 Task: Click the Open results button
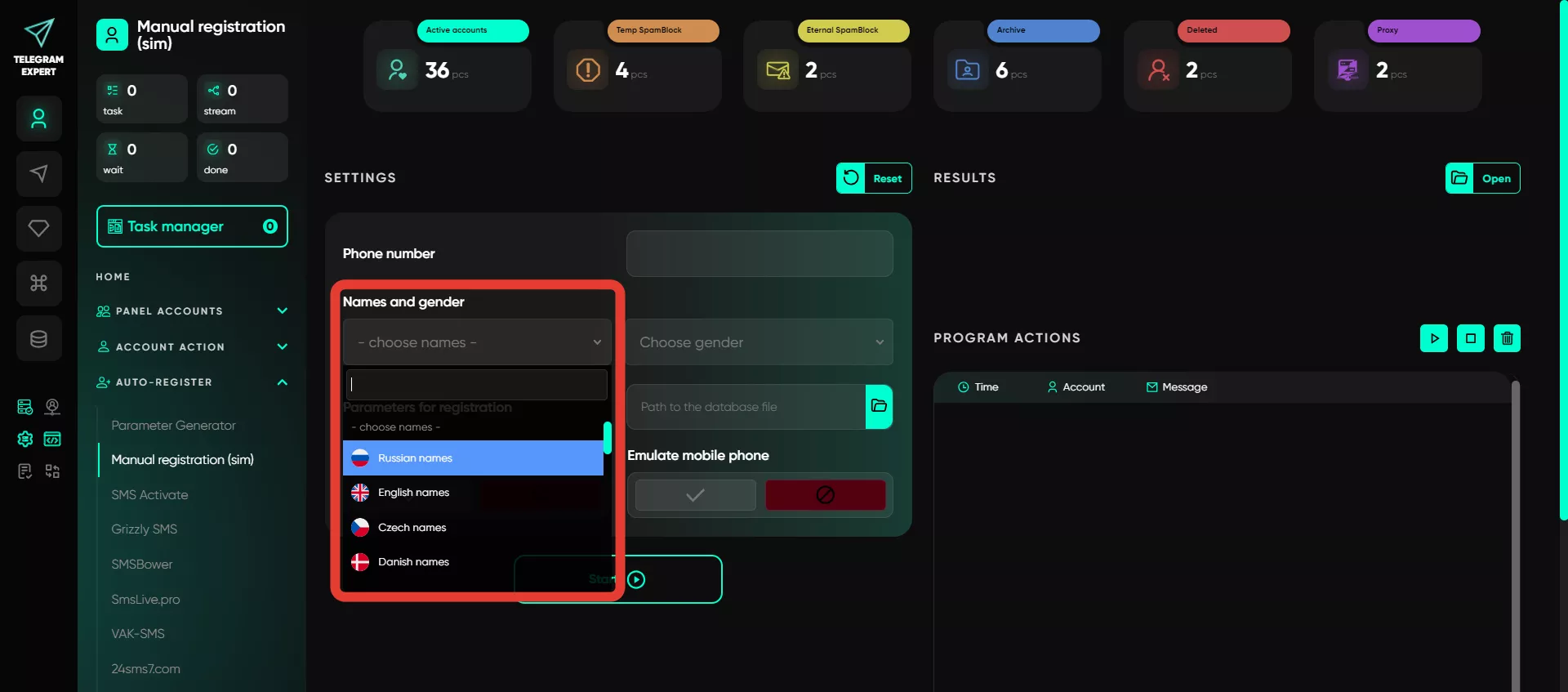1482,178
